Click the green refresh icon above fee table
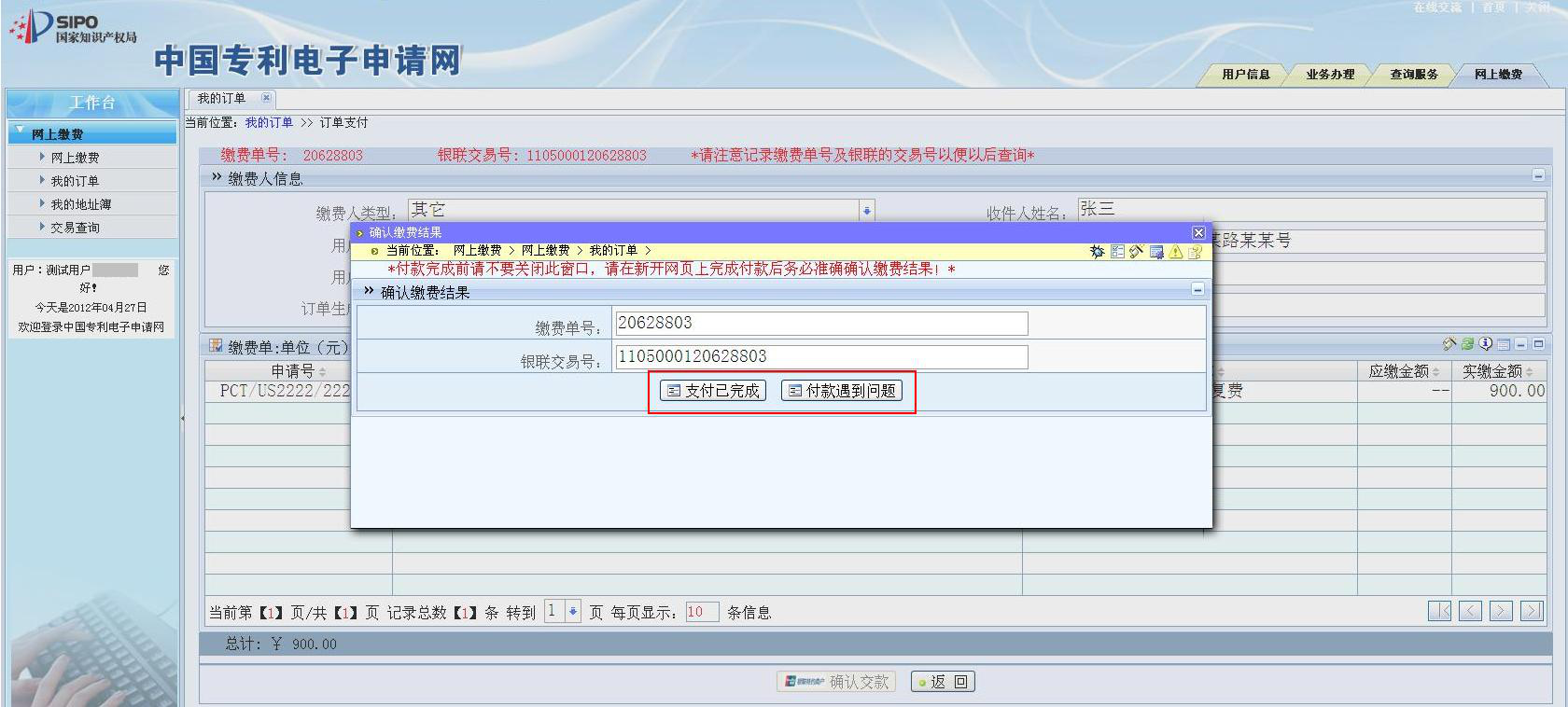The height and width of the screenshot is (707, 1568). (x=1467, y=344)
